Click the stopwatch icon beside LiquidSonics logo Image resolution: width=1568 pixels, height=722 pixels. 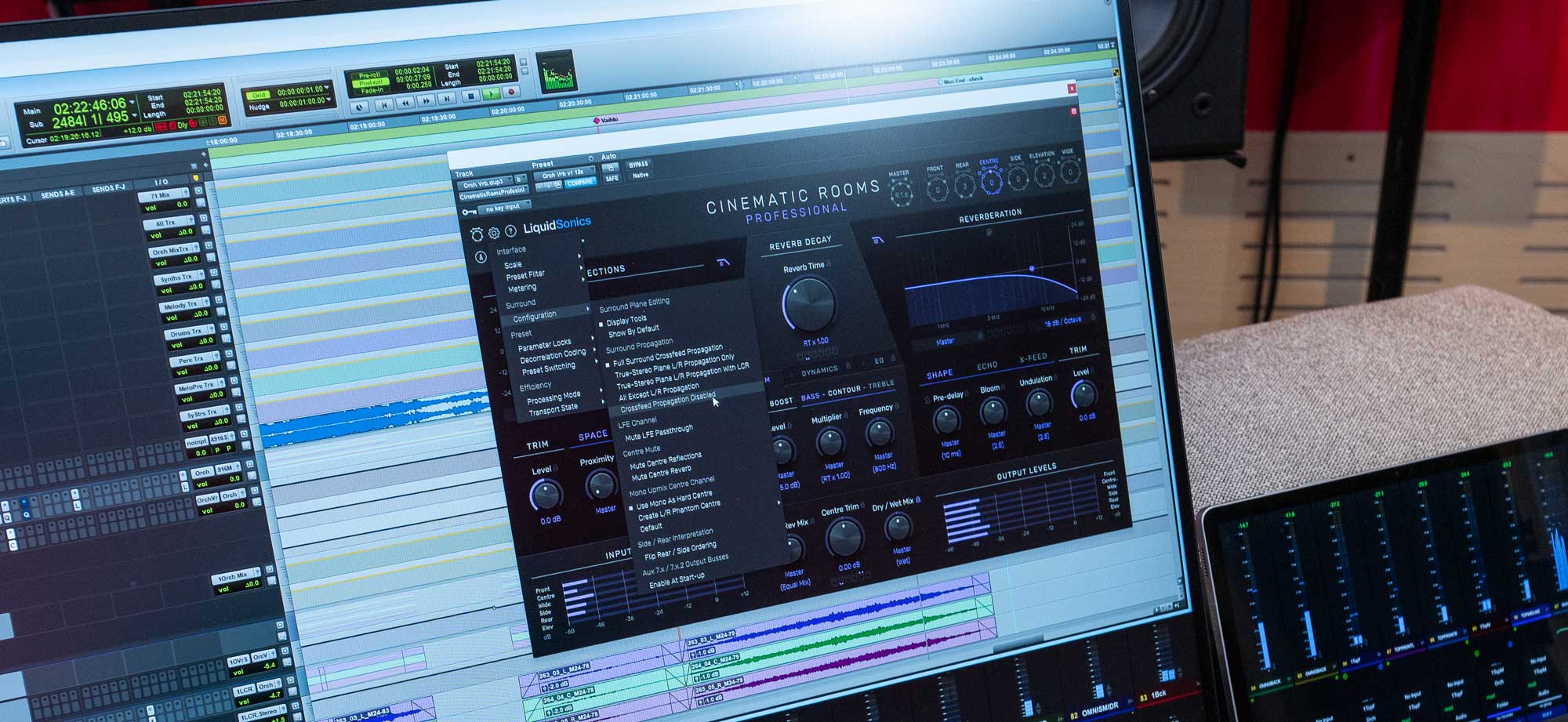[477, 234]
